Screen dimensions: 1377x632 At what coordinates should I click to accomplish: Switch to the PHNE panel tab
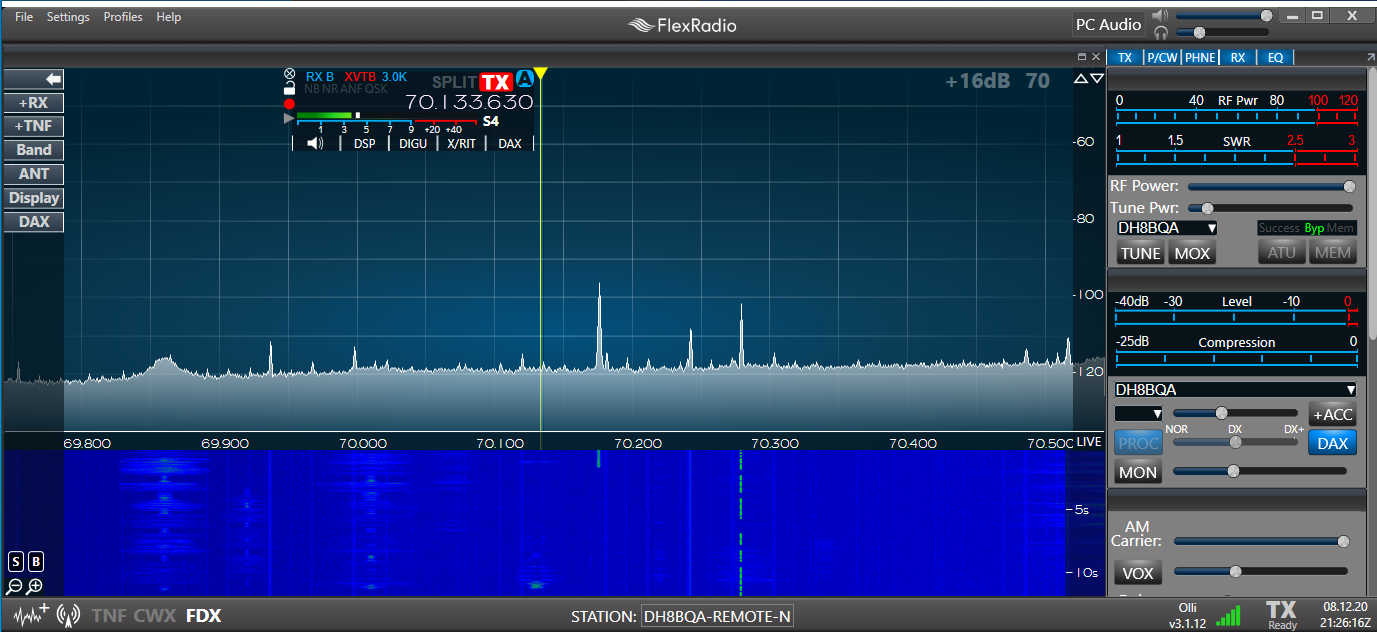(1200, 57)
